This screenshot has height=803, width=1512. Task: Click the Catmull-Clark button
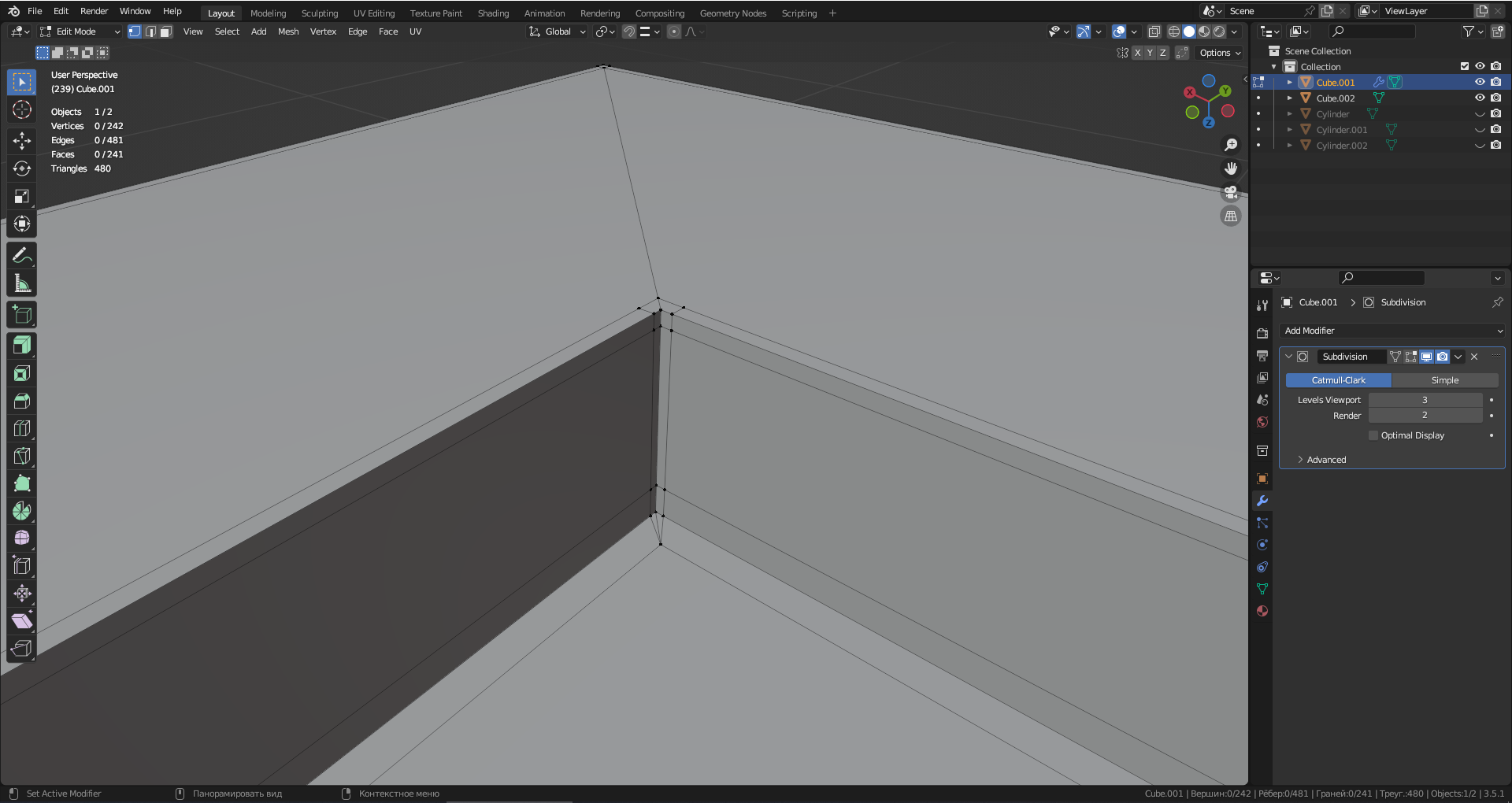1338,380
